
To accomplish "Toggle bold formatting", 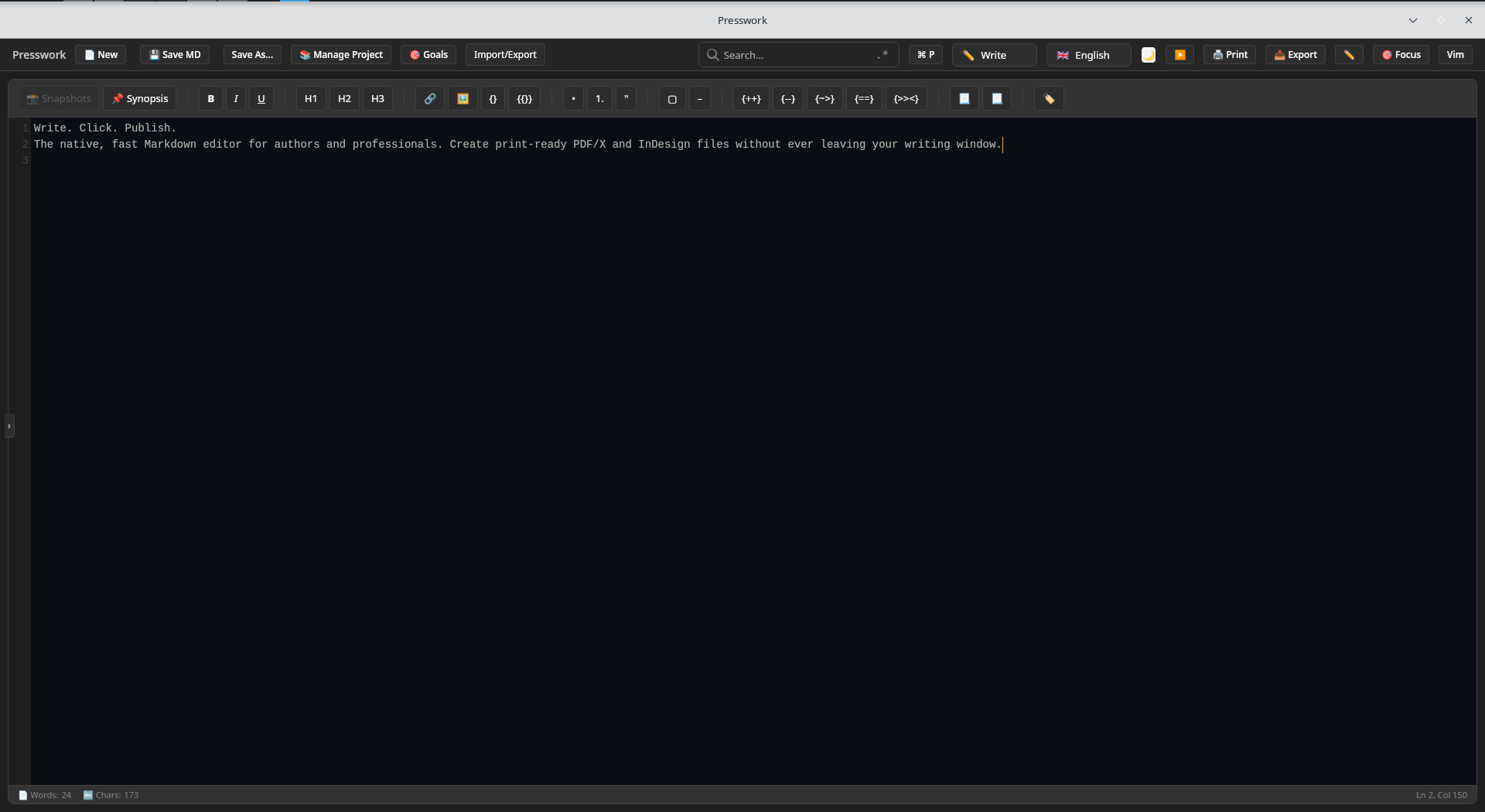I will [210, 98].
